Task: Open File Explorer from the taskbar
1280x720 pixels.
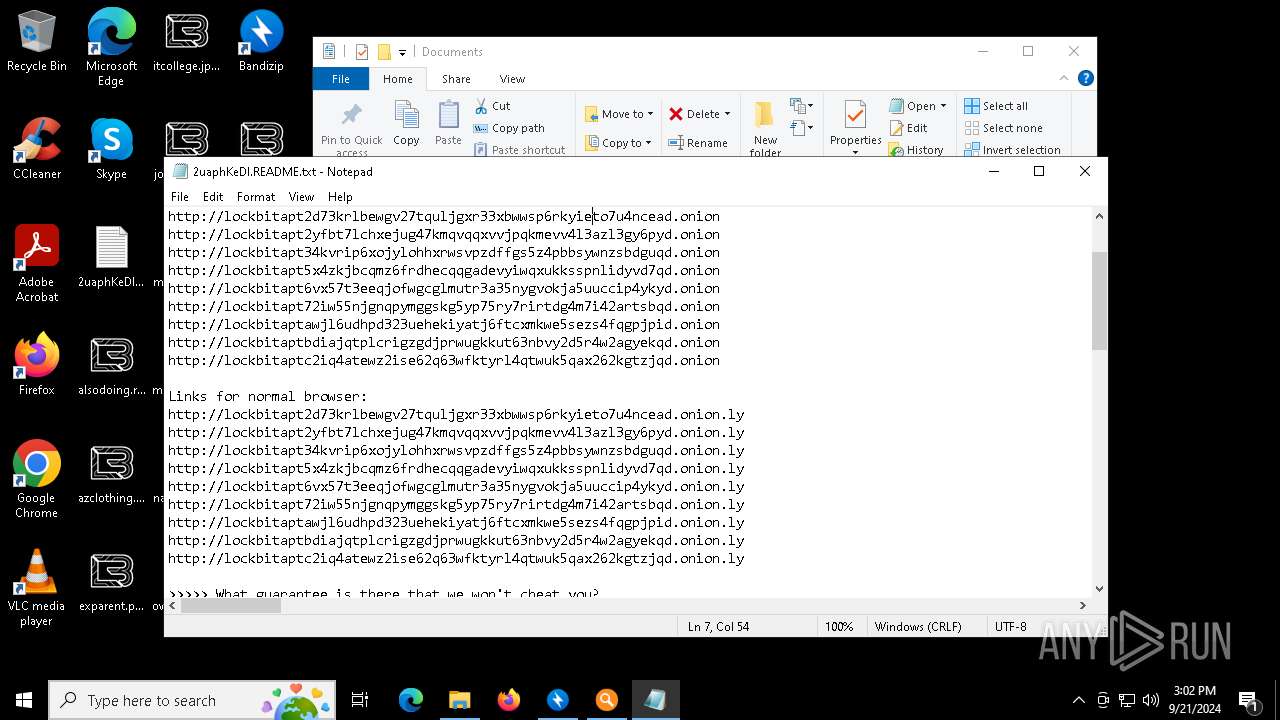Action: pos(459,700)
